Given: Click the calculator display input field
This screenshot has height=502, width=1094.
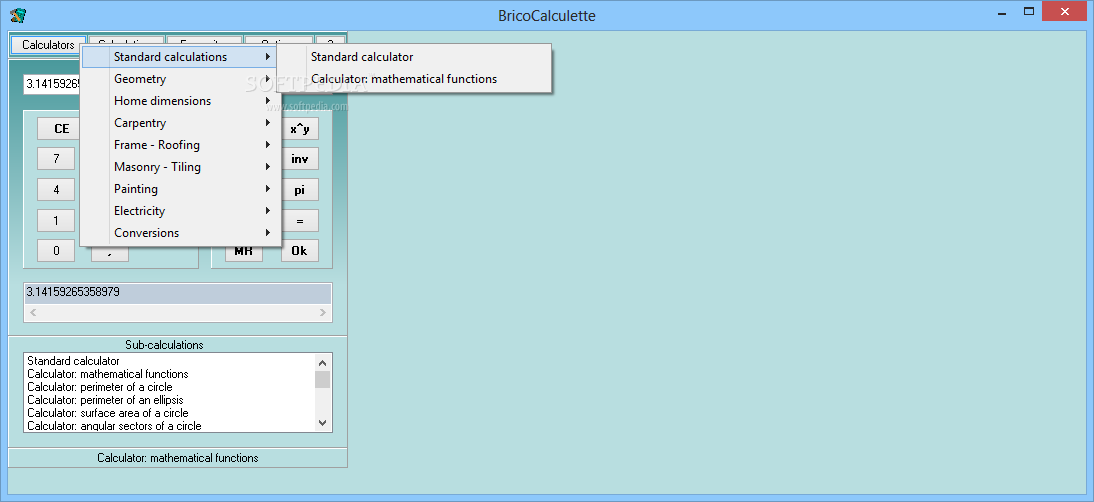Looking at the screenshot, I should pos(52,84).
